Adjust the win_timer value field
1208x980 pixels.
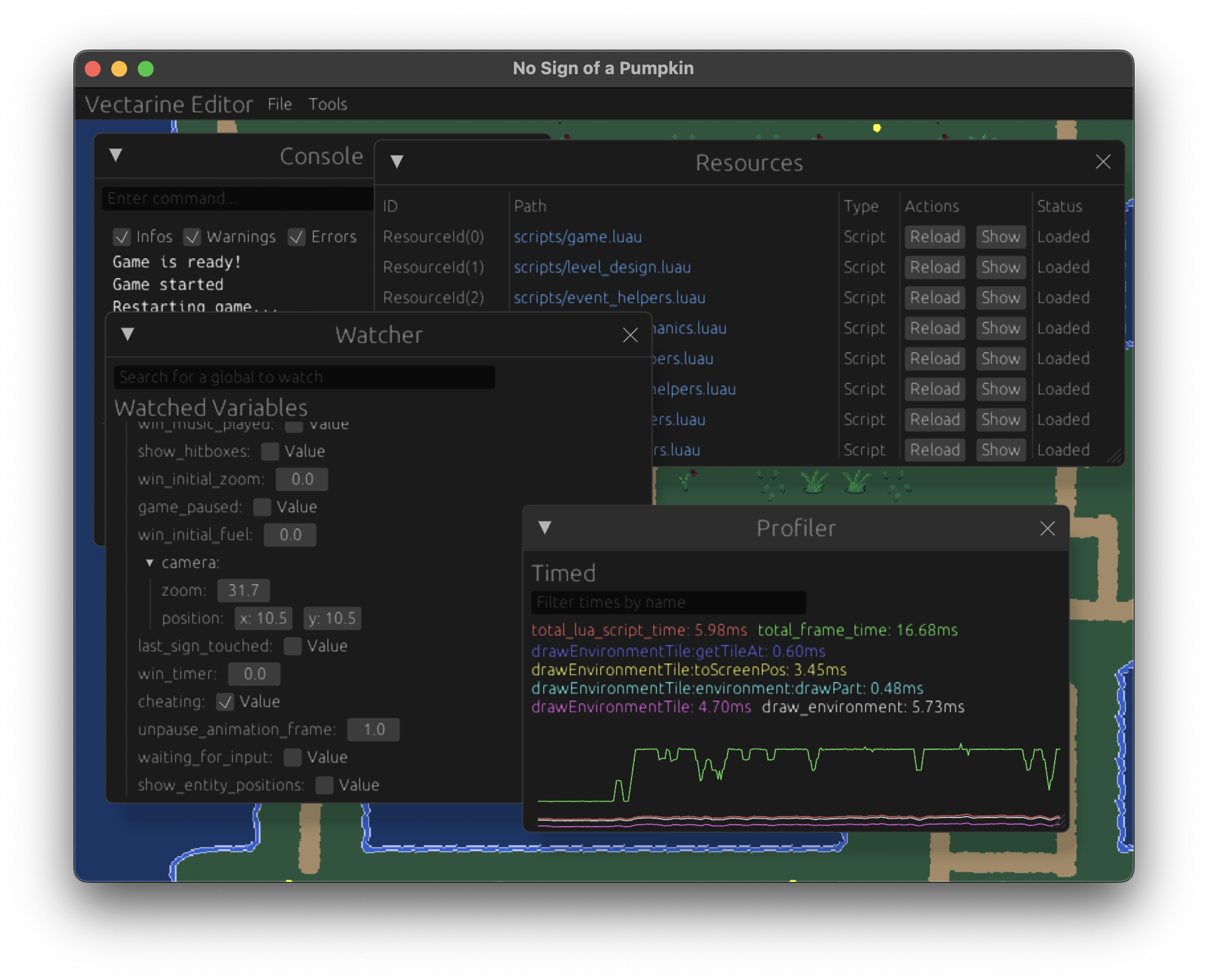pyautogui.click(x=254, y=674)
